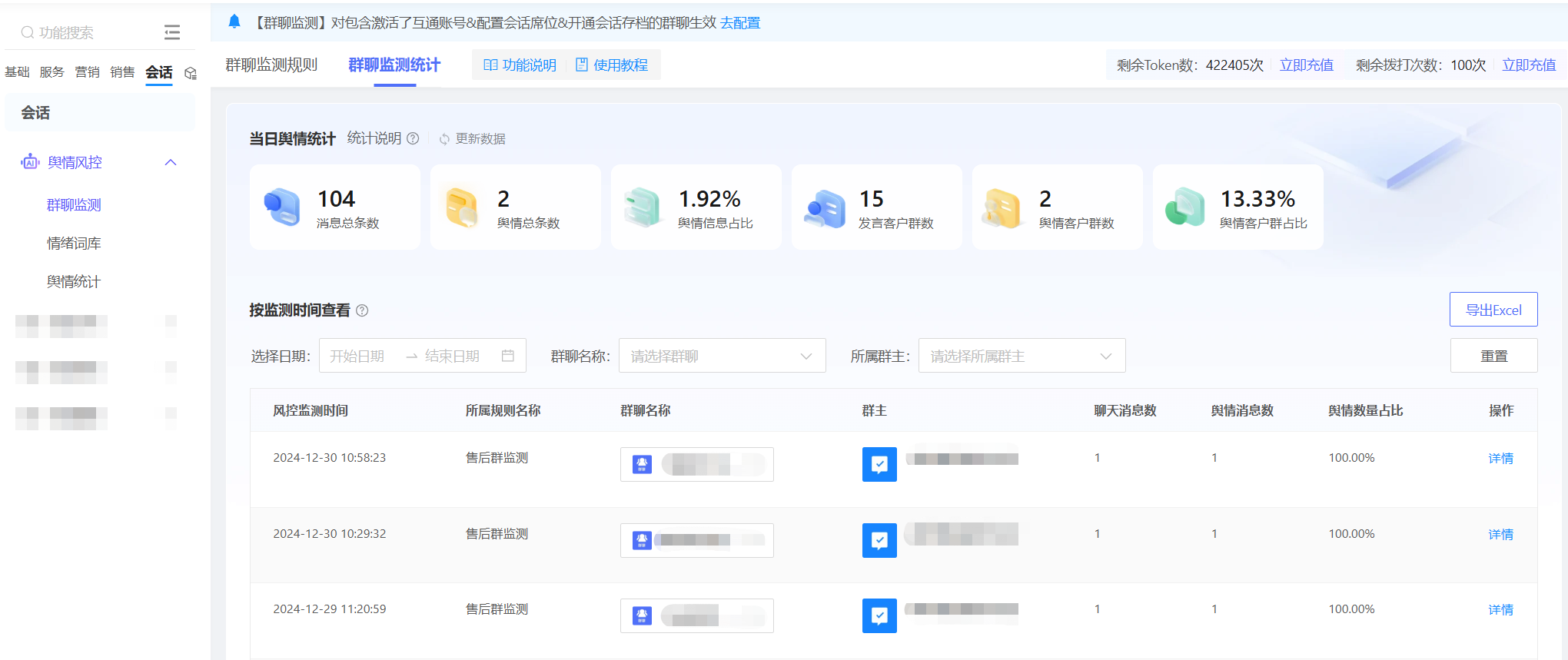This screenshot has width=1568, height=660.
Task: Open the 群聊监测规则 tab
Action: click(271, 65)
